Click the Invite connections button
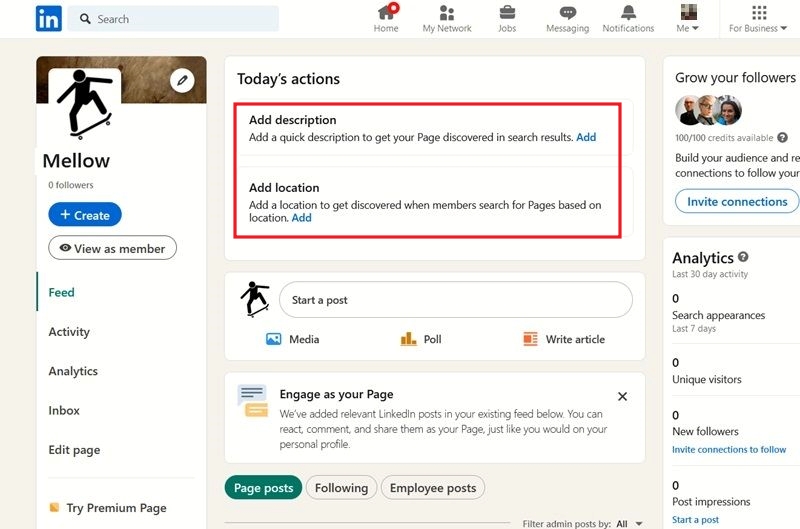This screenshot has height=529, width=800. pos(737,201)
